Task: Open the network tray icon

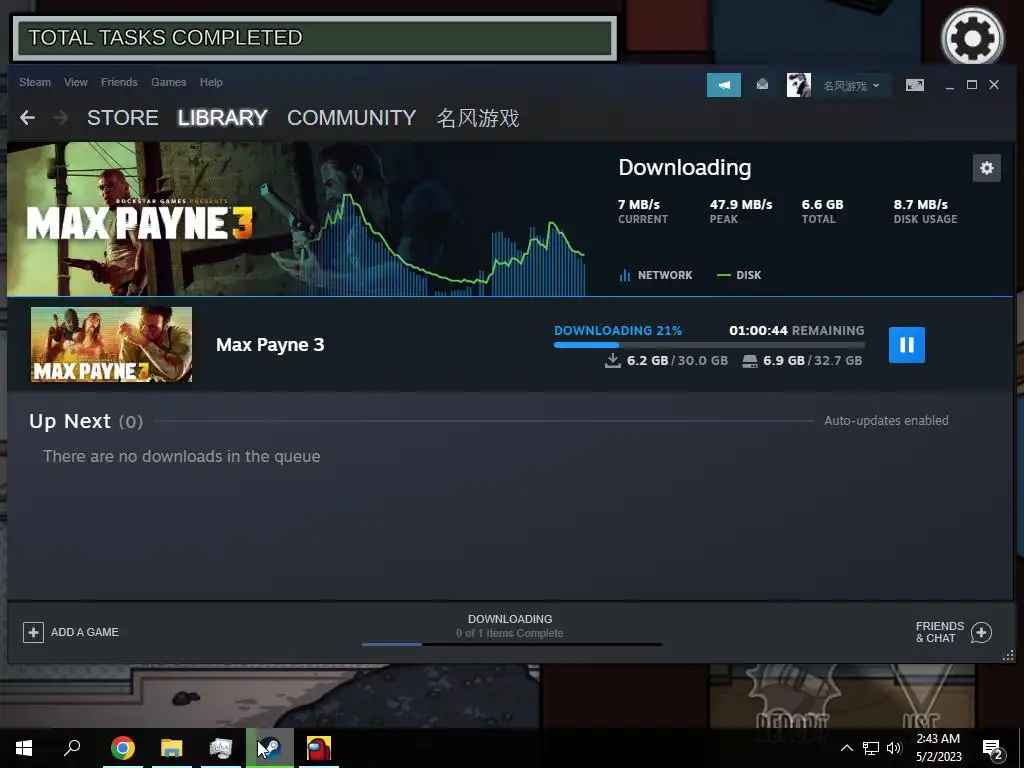Action: click(871, 748)
